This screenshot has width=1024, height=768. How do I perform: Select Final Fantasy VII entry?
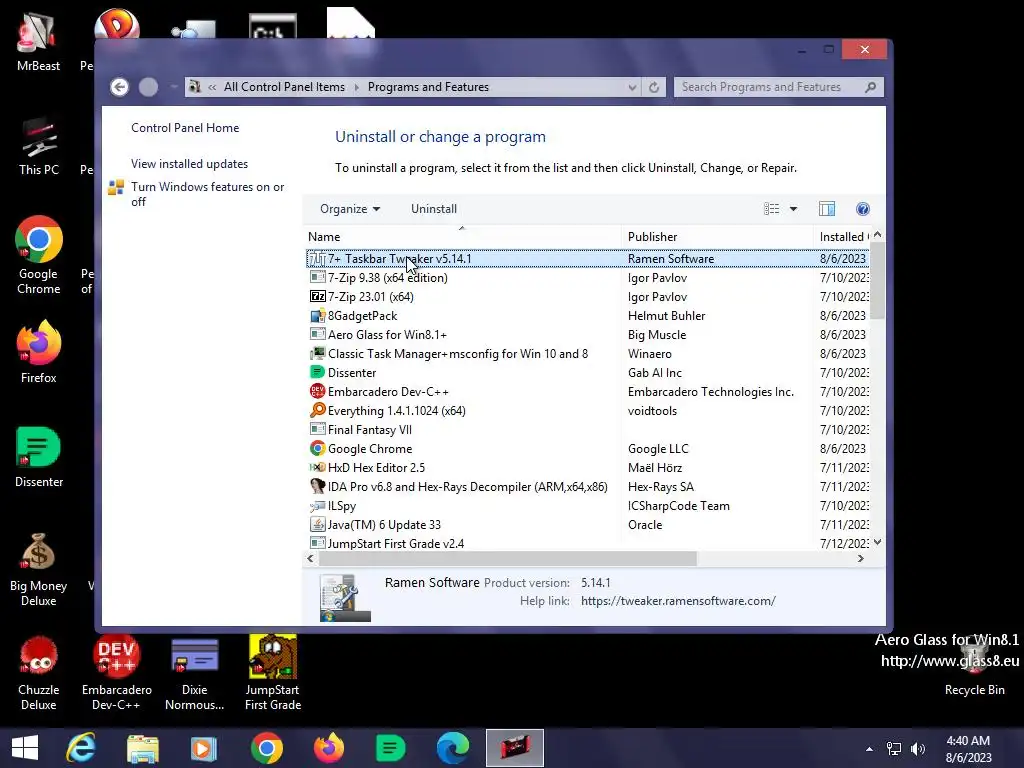pyautogui.click(x=370, y=430)
